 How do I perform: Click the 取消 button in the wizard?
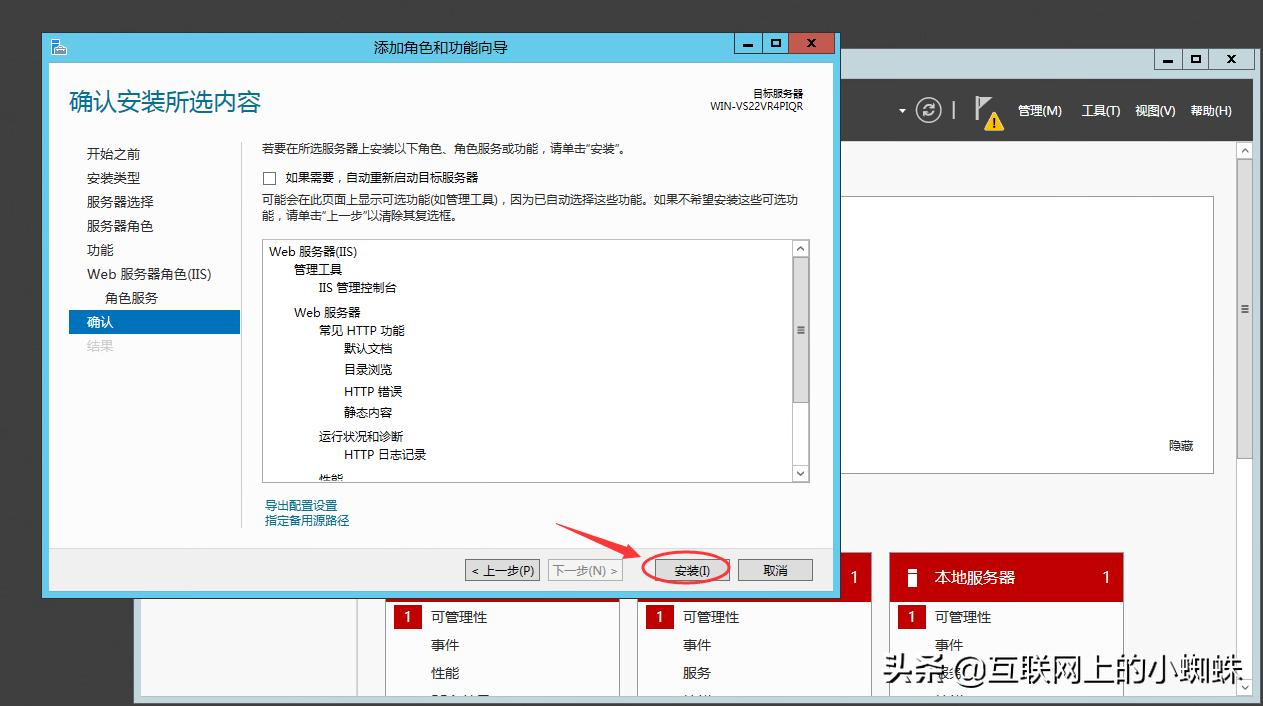pos(774,569)
